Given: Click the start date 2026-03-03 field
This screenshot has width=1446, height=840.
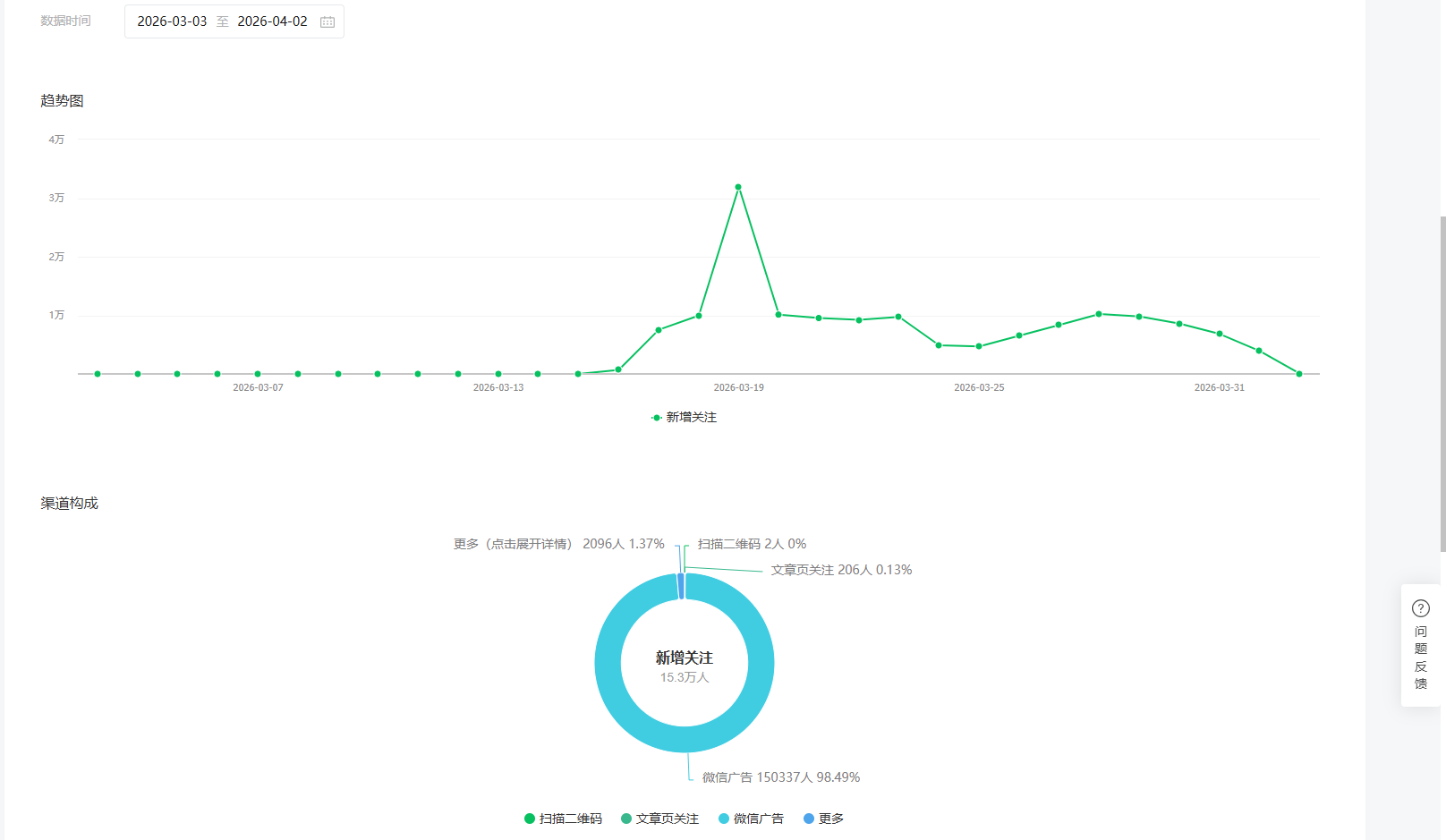Looking at the screenshot, I should pyautogui.click(x=172, y=21).
